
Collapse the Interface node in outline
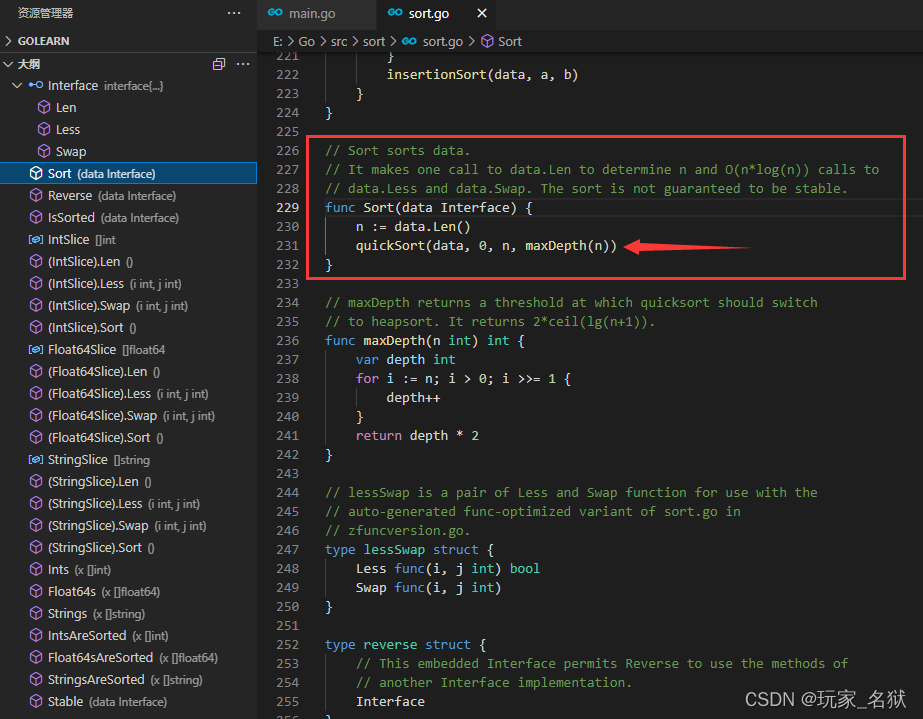(18, 85)
